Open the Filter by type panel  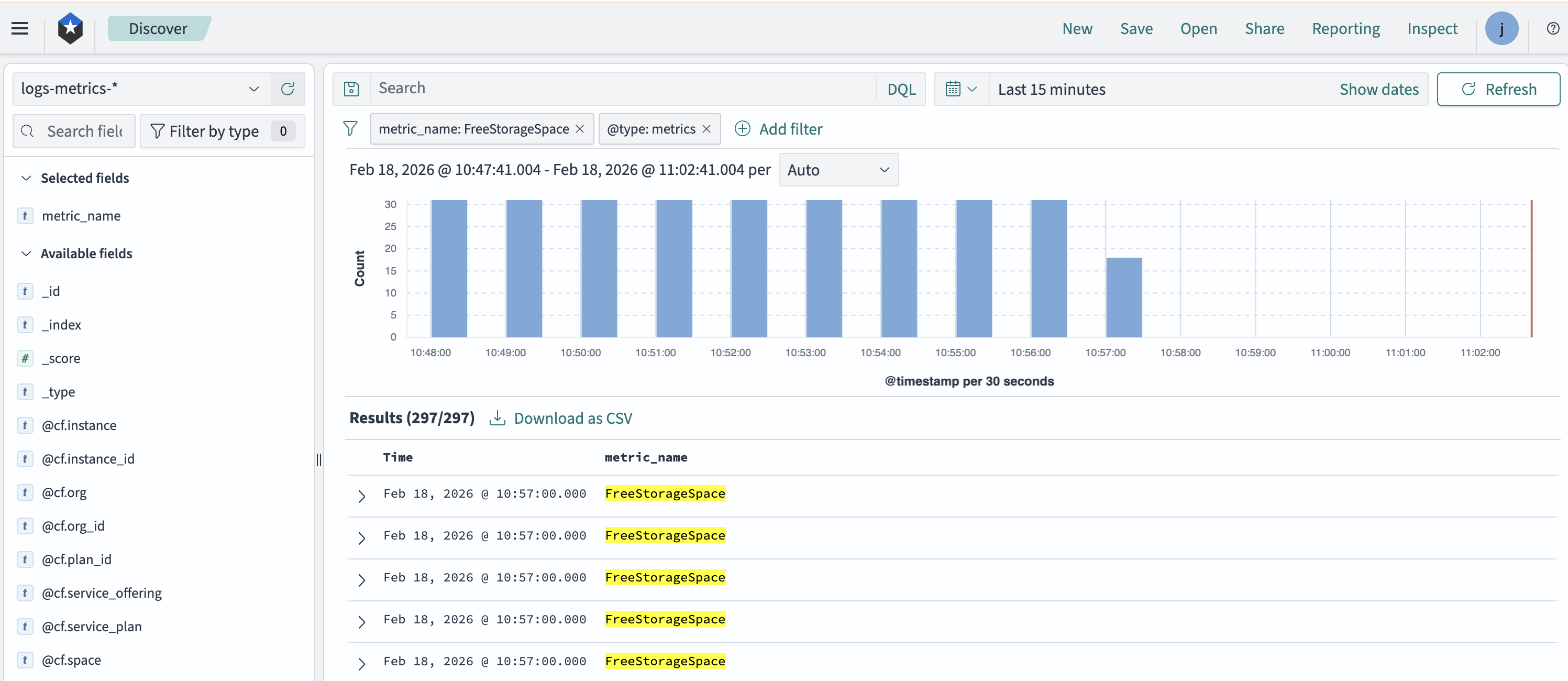(x=213, y=131)
